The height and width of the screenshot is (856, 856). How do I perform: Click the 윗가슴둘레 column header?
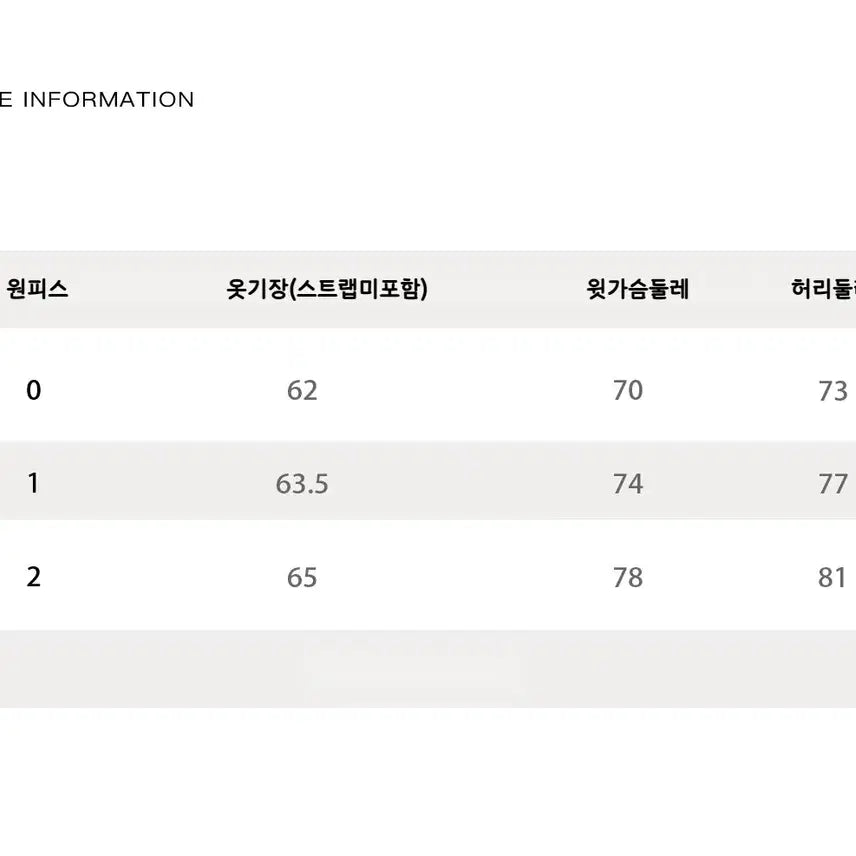(x=637, y=289)
